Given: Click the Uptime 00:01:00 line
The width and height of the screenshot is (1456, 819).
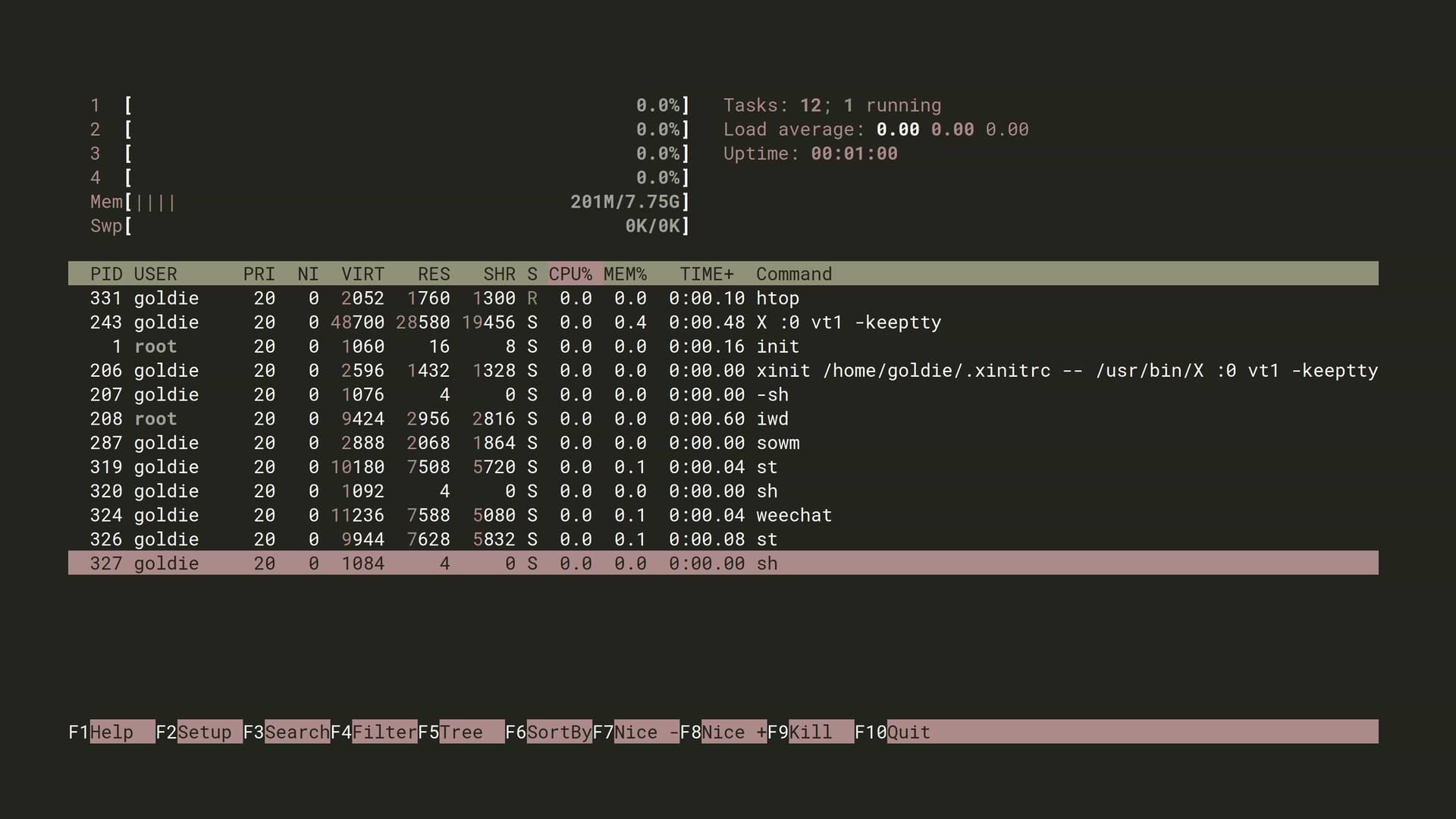Looking at the screenshot, I should [x=810, y=154].
